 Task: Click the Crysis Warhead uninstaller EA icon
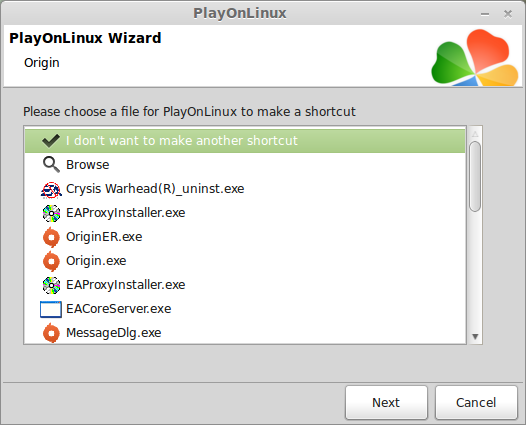click(x=51, y=190)
